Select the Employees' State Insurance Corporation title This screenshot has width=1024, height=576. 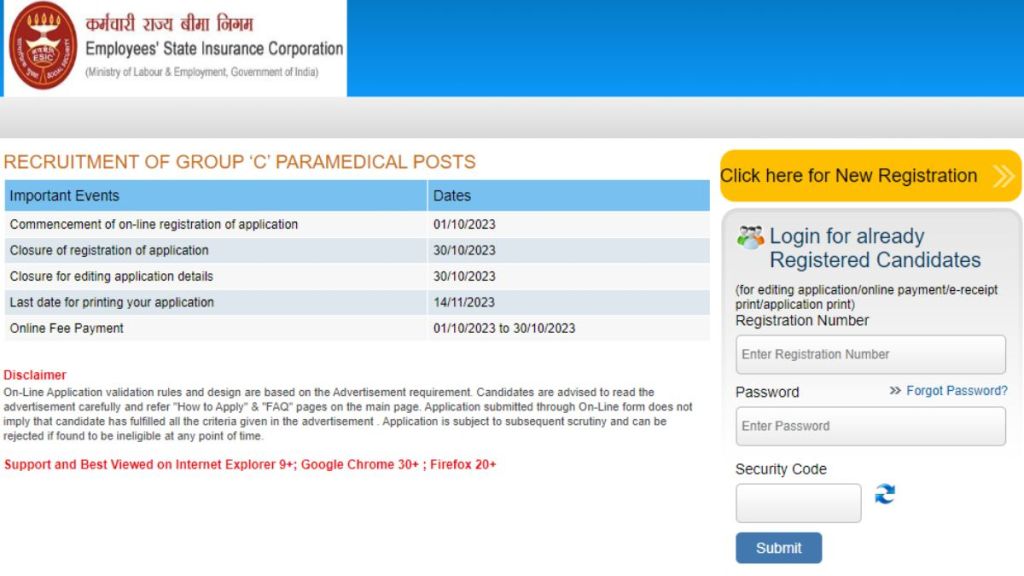tap(214, 49)
